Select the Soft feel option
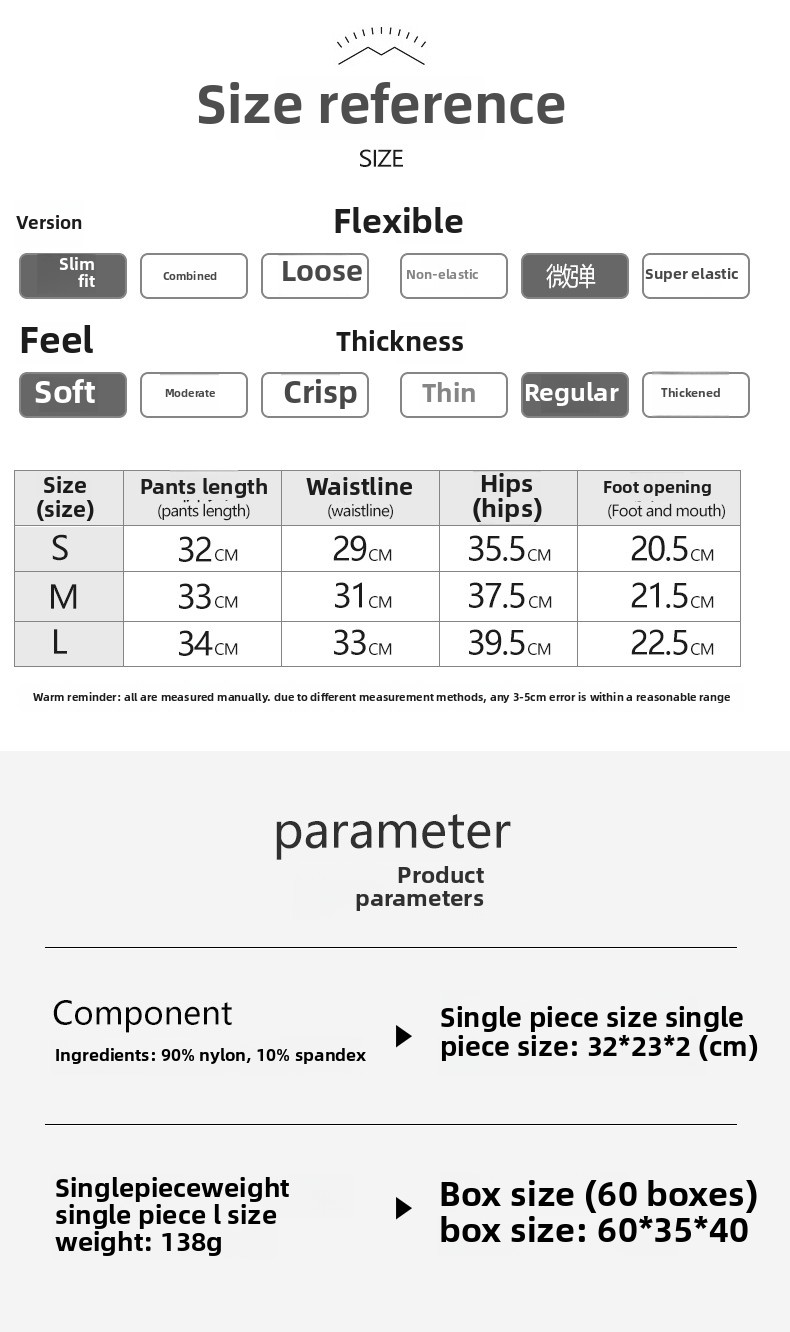 click(73, 395)
